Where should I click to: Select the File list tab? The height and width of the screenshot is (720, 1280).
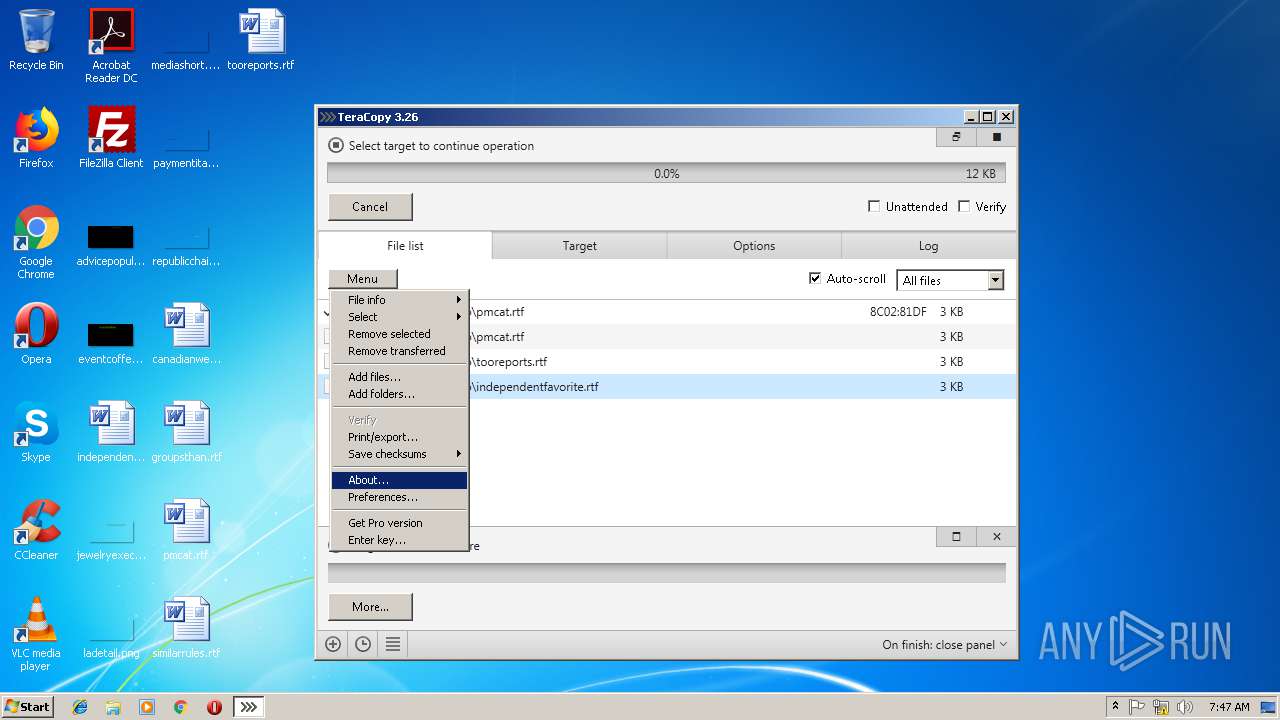tap(405, 246)
